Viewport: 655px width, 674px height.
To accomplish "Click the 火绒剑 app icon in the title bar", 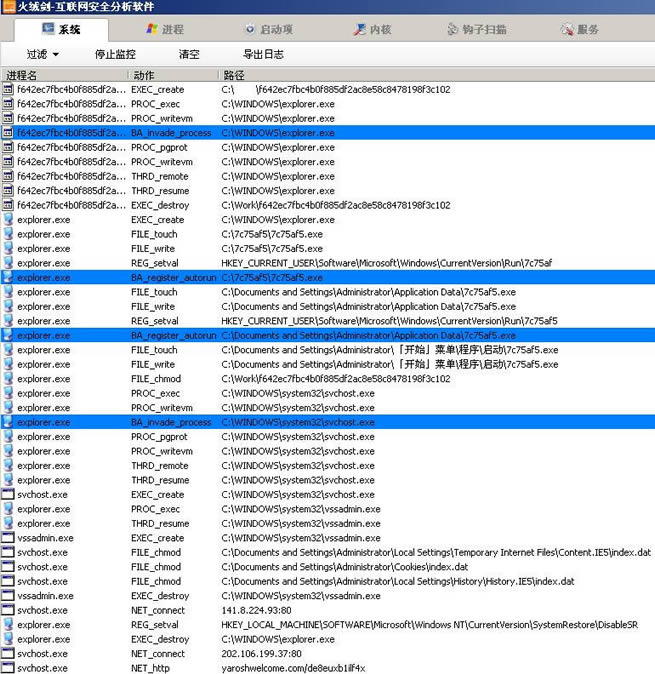I will [x=9, y=7].
